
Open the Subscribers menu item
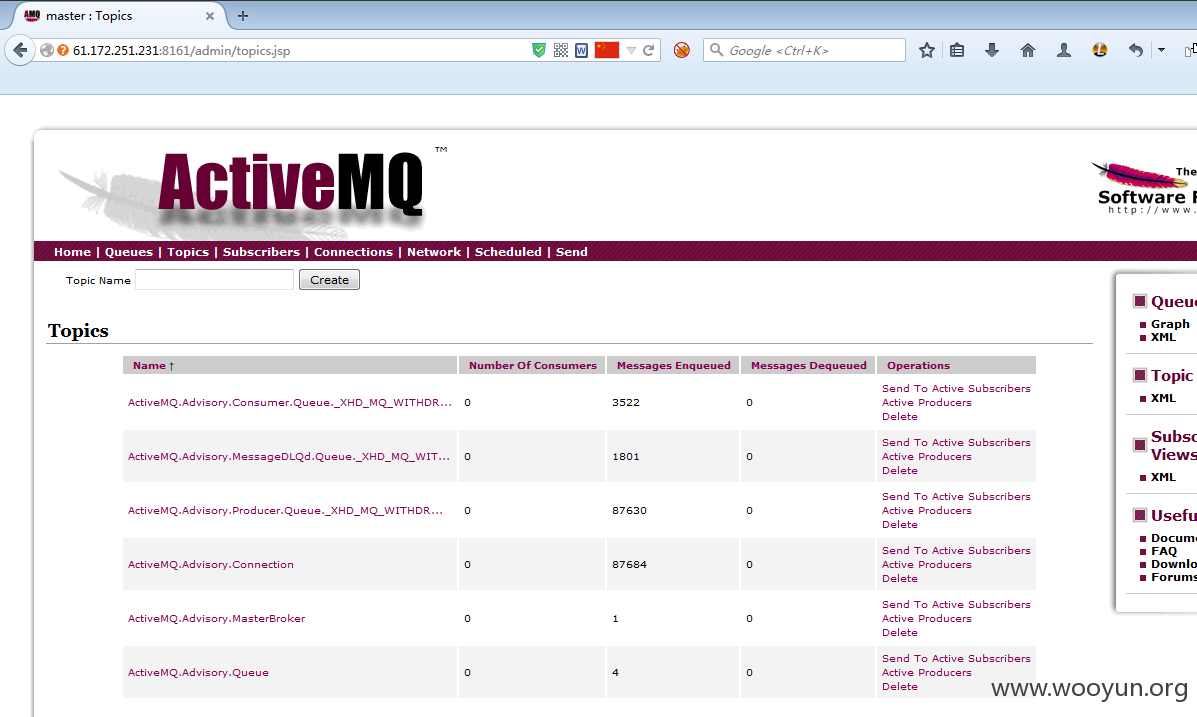pos(261,252)
